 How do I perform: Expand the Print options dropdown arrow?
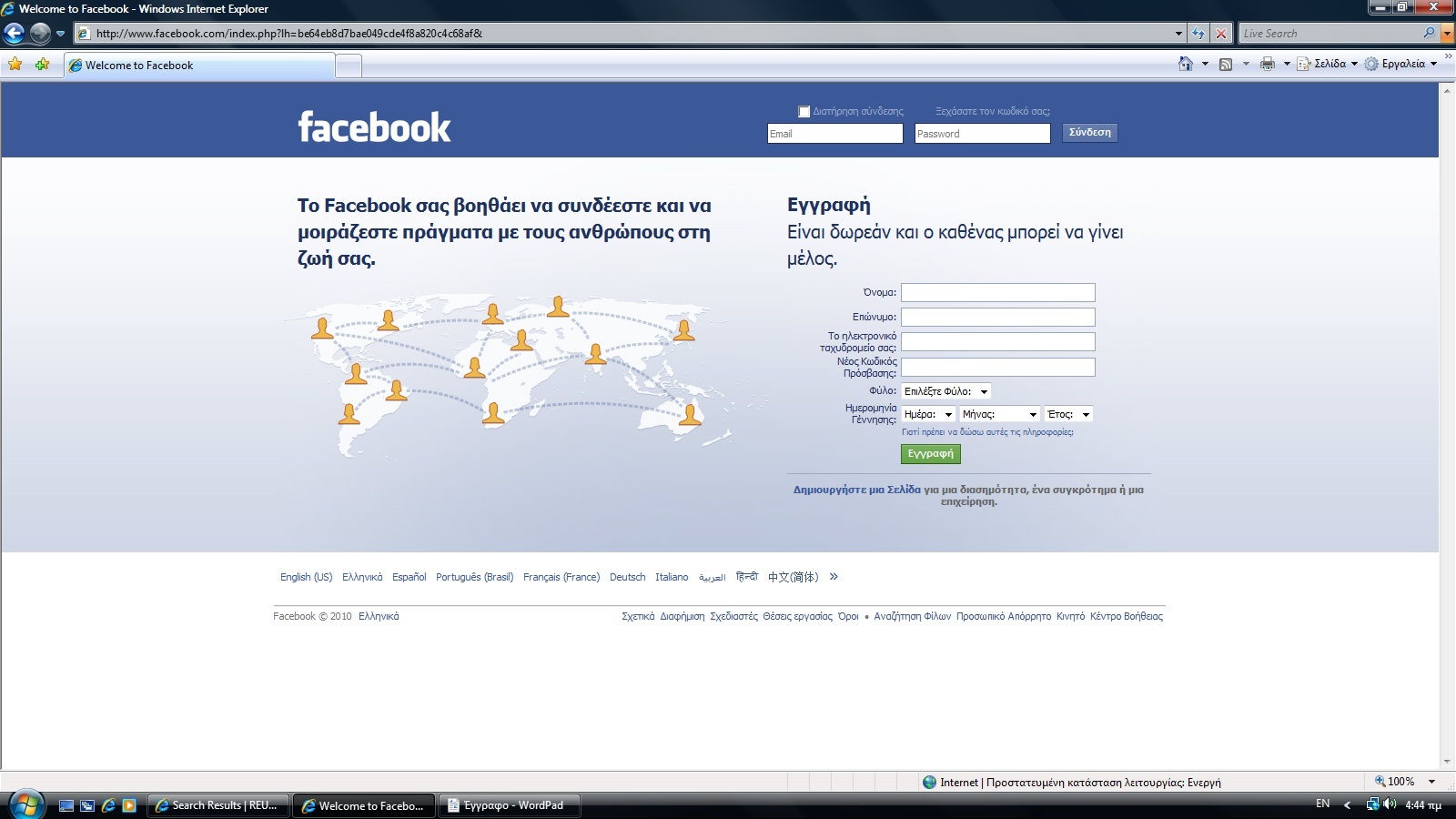1287,64
